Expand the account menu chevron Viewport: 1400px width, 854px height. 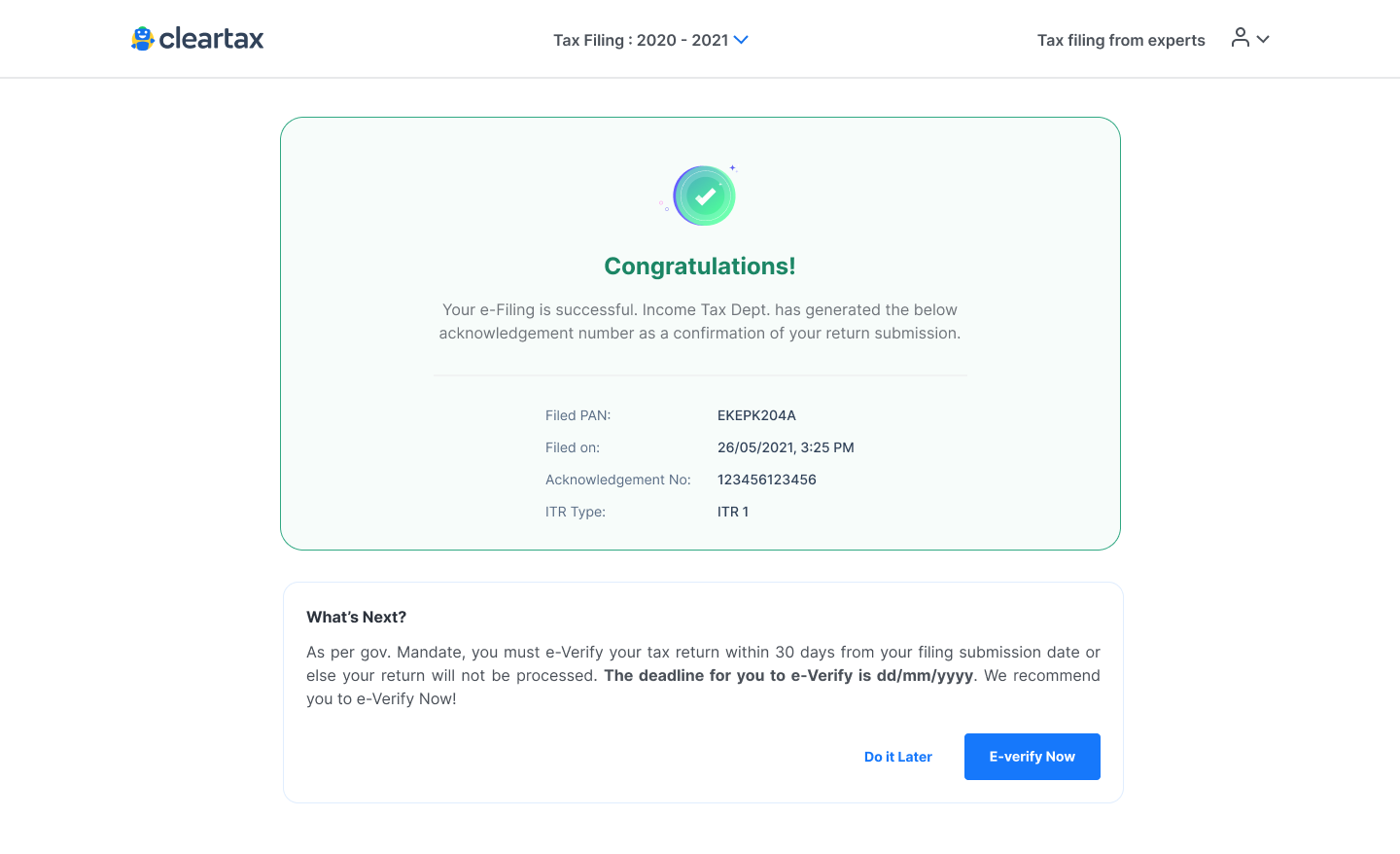pyautogui.click(x=1263, y=40)
